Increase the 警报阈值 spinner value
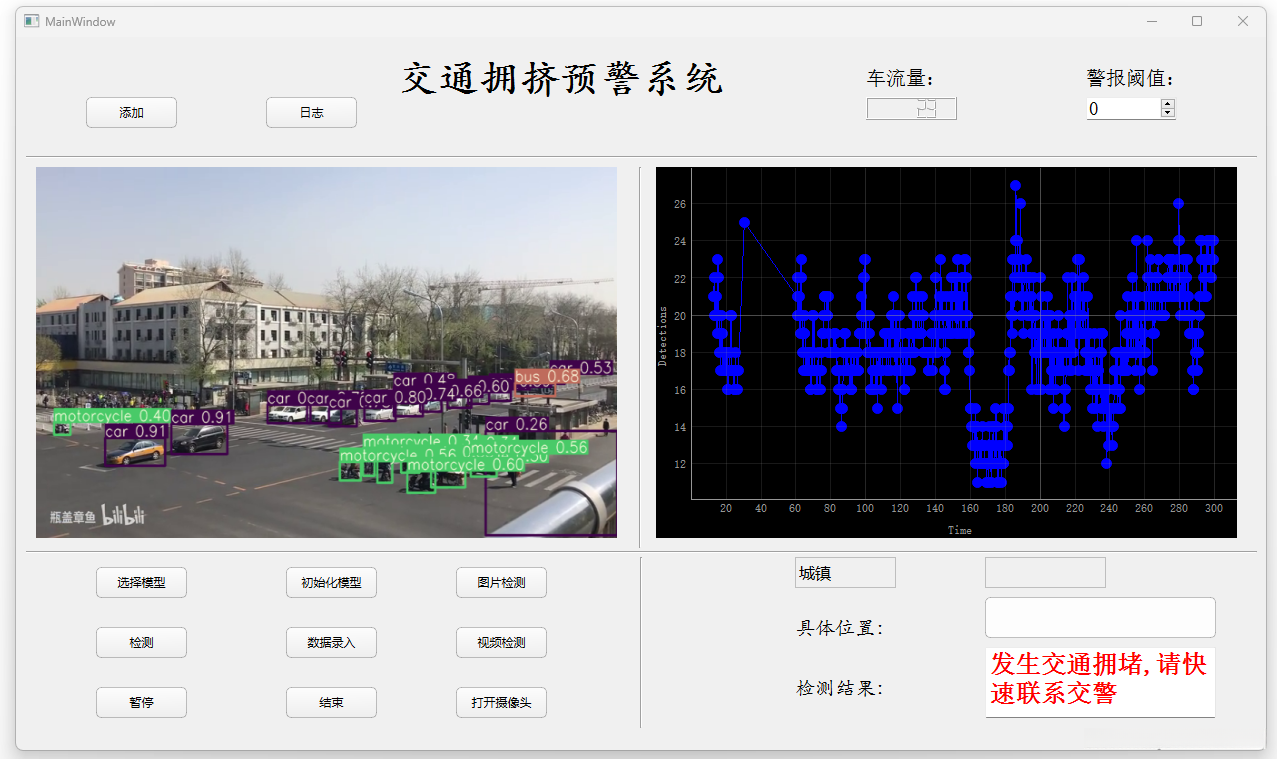Image resolution: width=1277 pixels, height=759 pixels. tap(1167, 104)
